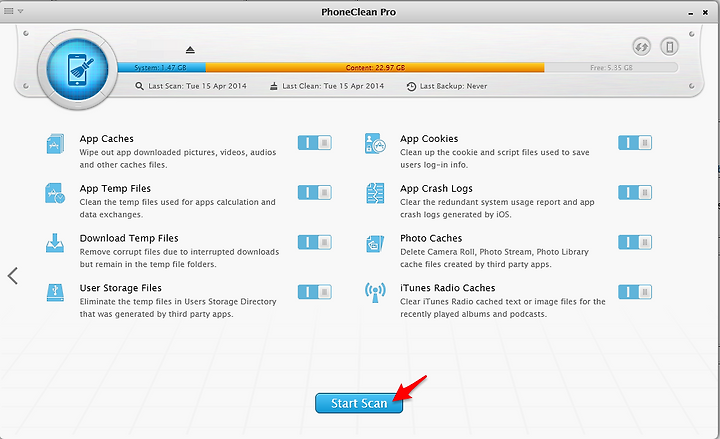720x439 pixels.
Task: Click the PhoneClean Pro window title
Action: pyautogui.click(x=359, y=12)
